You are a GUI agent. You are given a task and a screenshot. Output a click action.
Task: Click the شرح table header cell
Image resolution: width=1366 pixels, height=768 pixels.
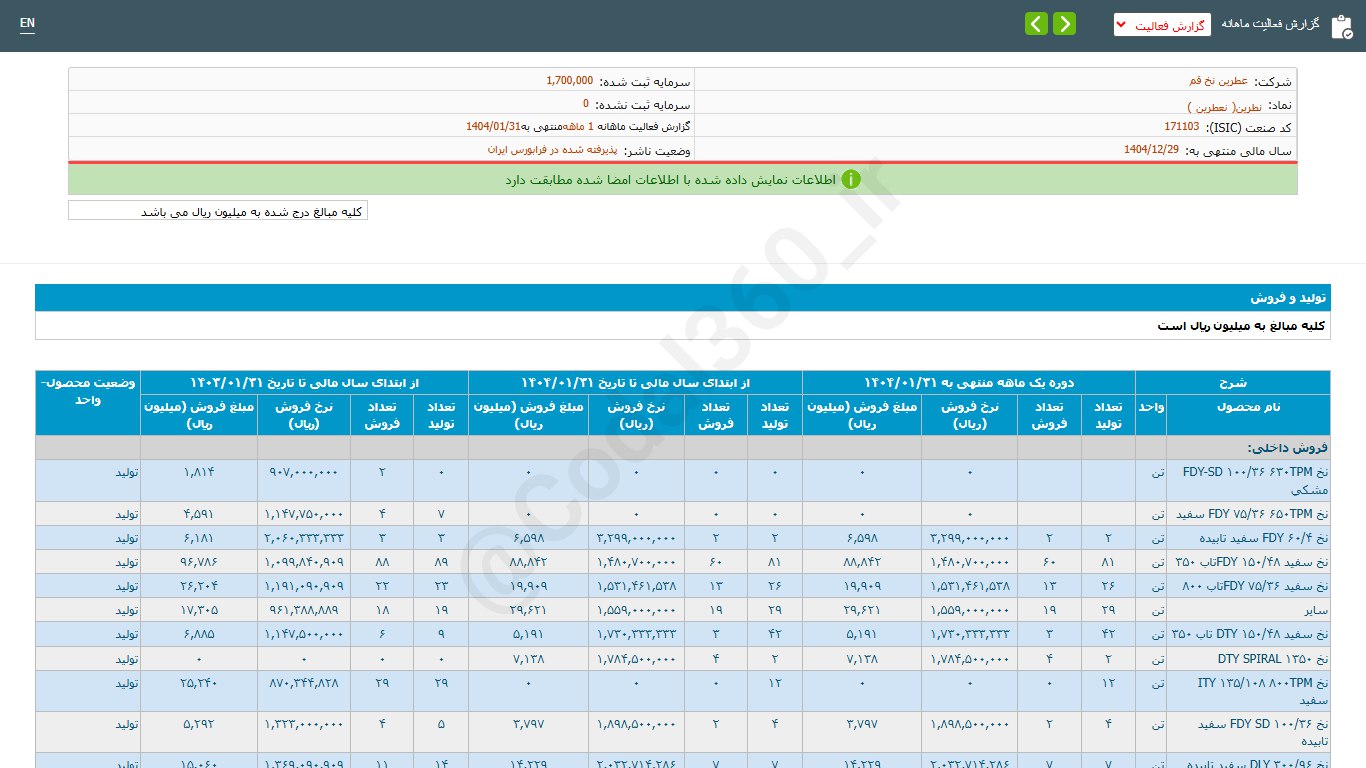click(x=1232, y=383)
